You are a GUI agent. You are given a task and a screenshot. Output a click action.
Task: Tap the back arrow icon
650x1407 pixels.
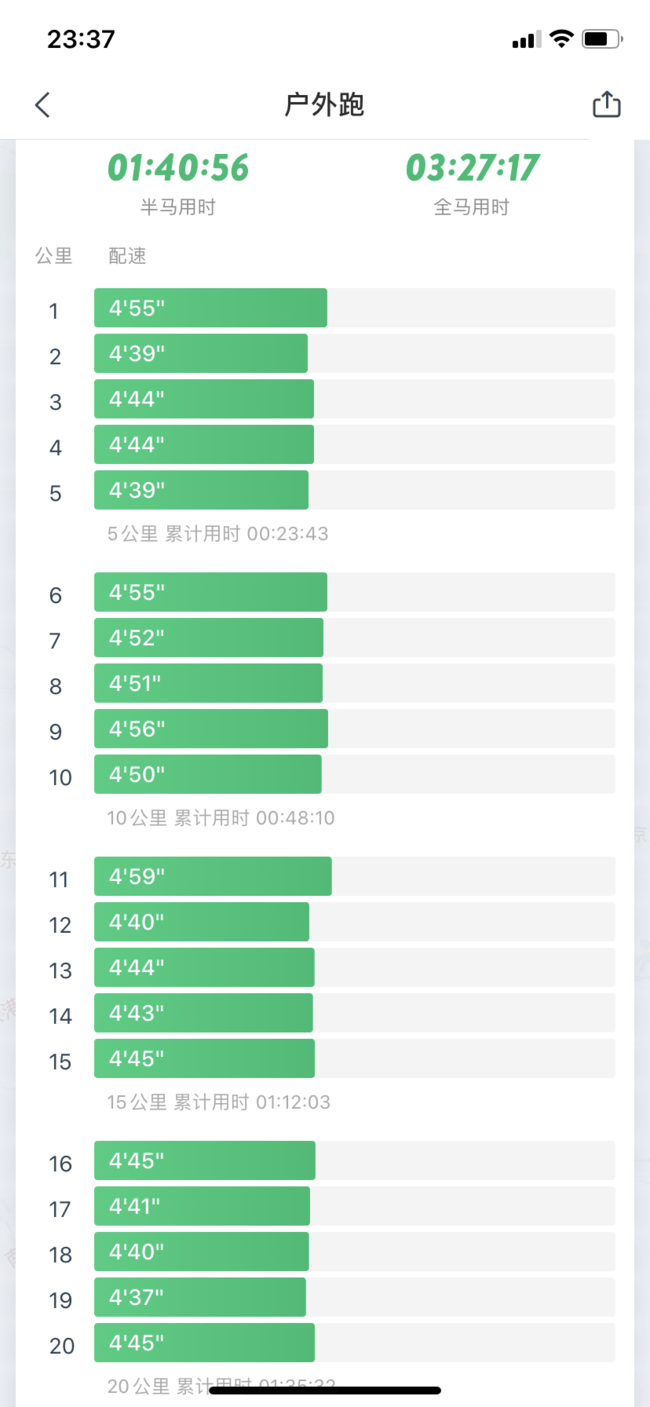tap(42, 105)
